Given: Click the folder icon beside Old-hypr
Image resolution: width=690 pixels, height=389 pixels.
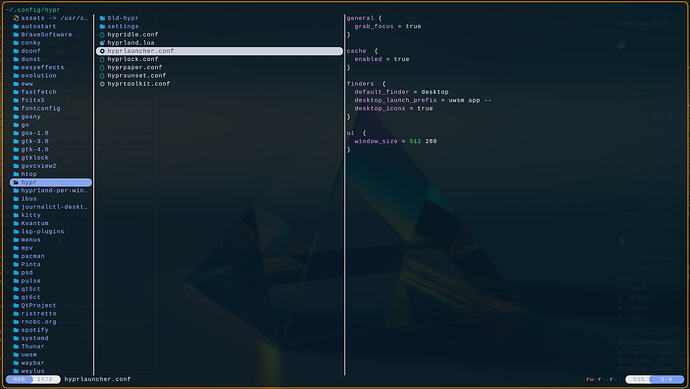Looking at the screenshot, I should coord(102,18).
